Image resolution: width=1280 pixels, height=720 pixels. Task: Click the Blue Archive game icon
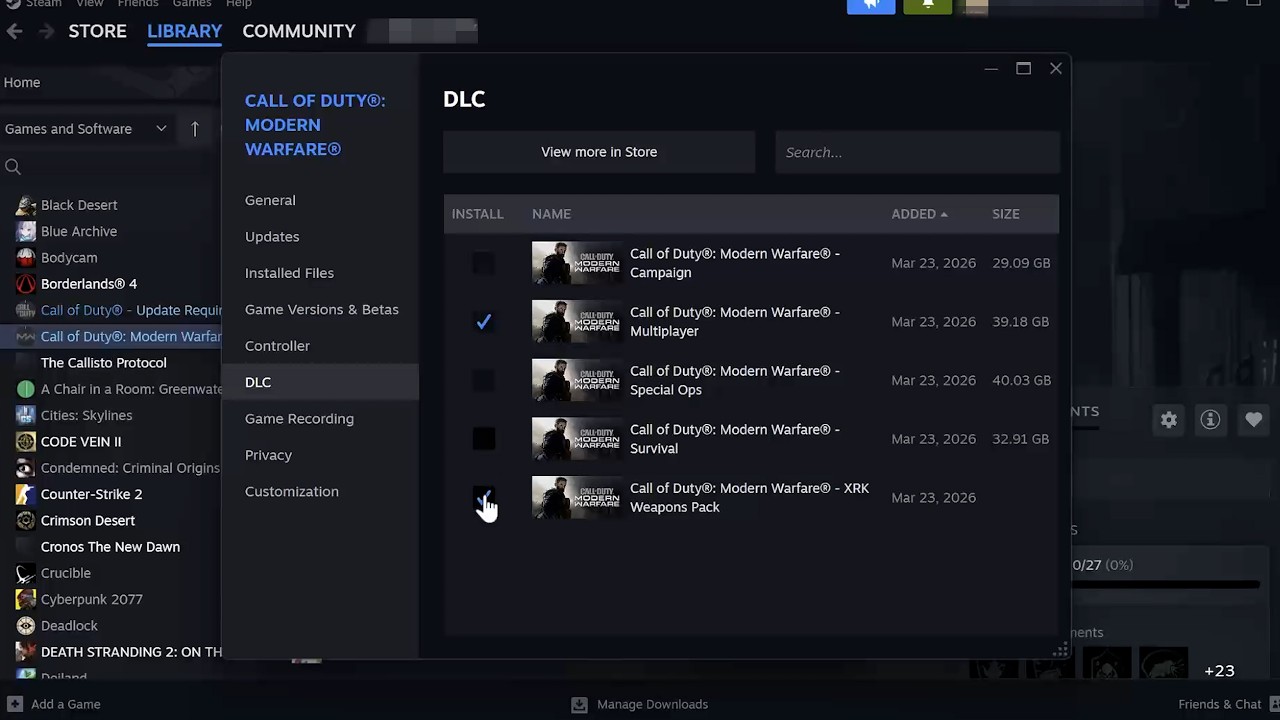[26, 231]
